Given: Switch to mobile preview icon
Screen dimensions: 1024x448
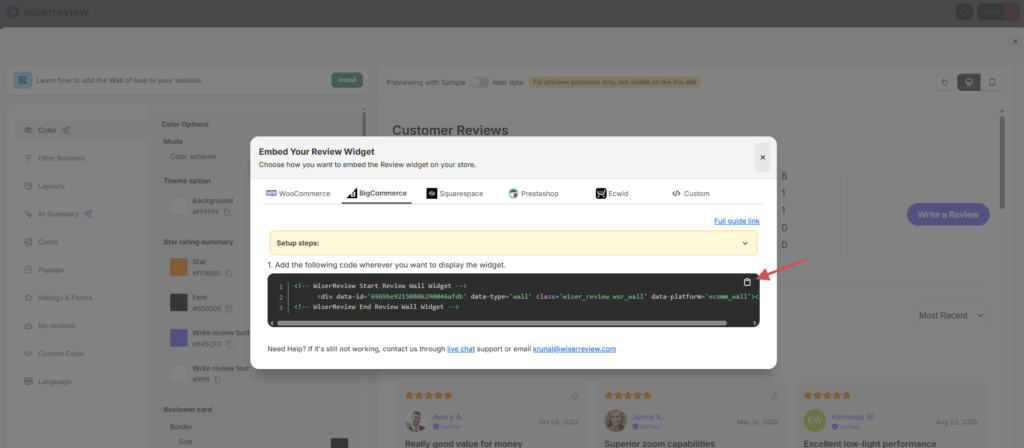Looking at the screenshot, I should tap(991, 82).
